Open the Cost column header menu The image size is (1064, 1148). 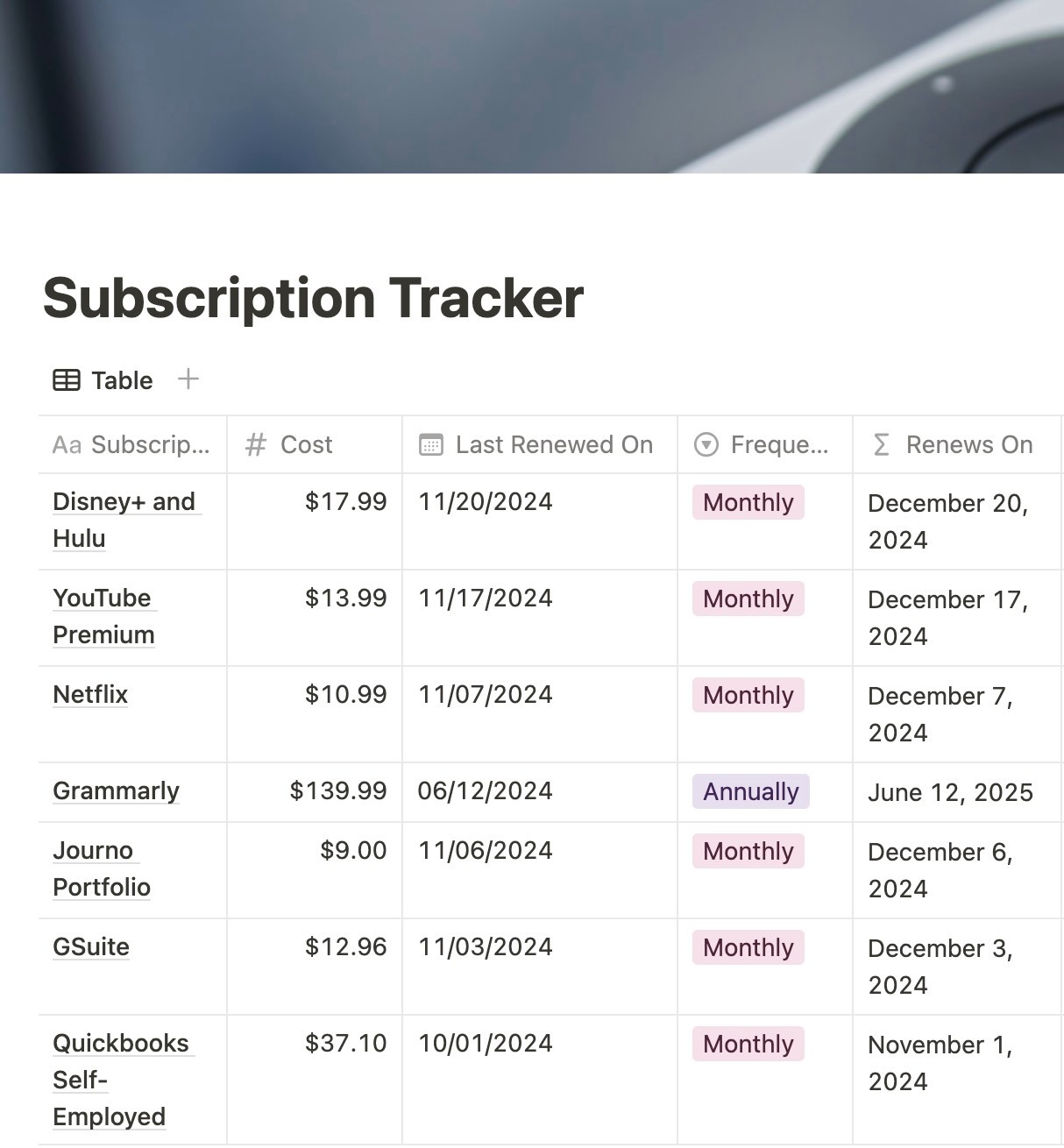315,445
